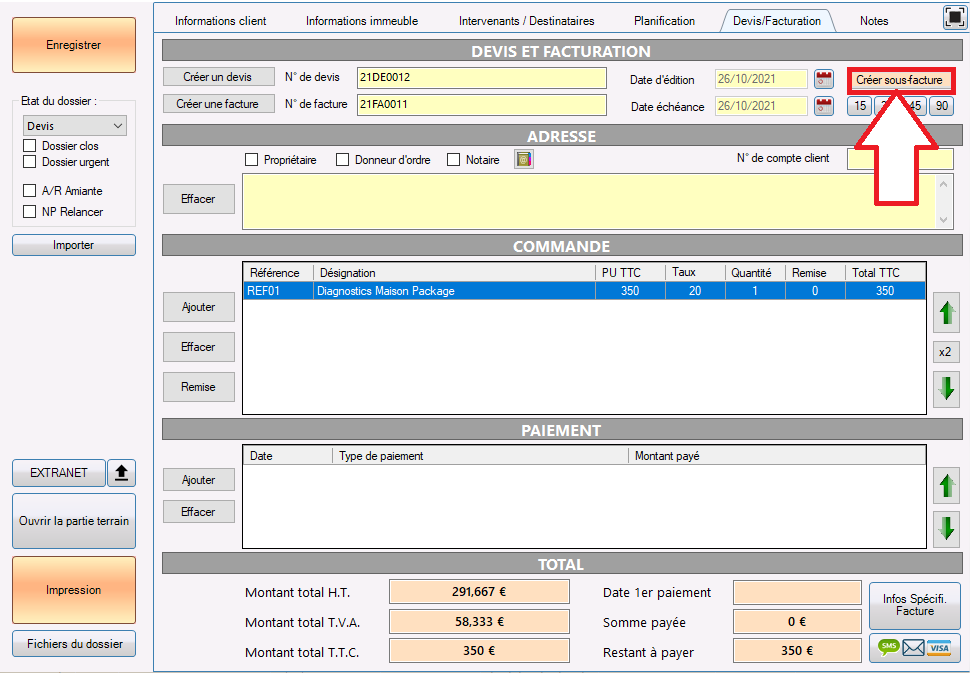970x673 pixels.
Task: Click the Créer sous-facture button
Action: click(899, 80)
